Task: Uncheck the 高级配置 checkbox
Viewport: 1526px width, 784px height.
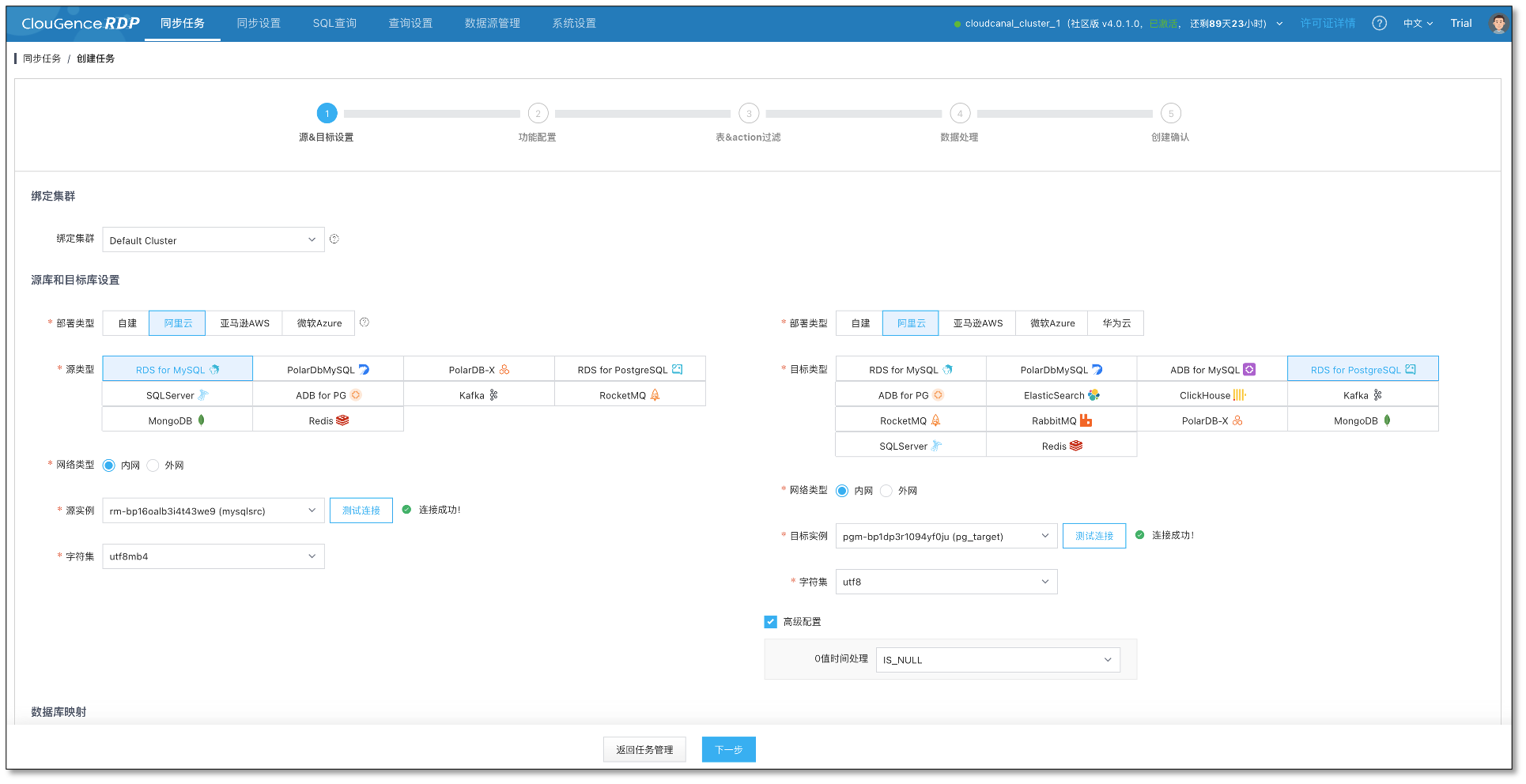Action: [771, 622]
